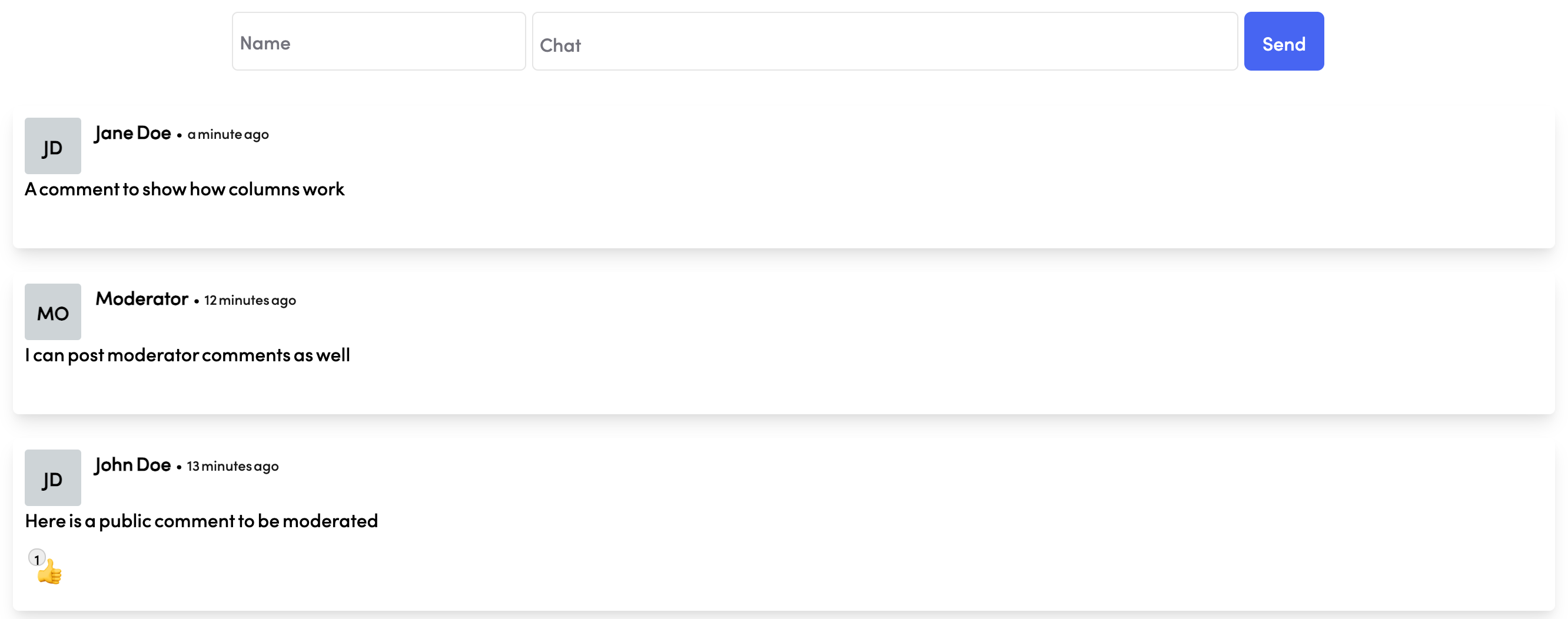Toggle the thumbs-up reaction on John Doe's comment
1568x619 pixels.
(50, 571)
